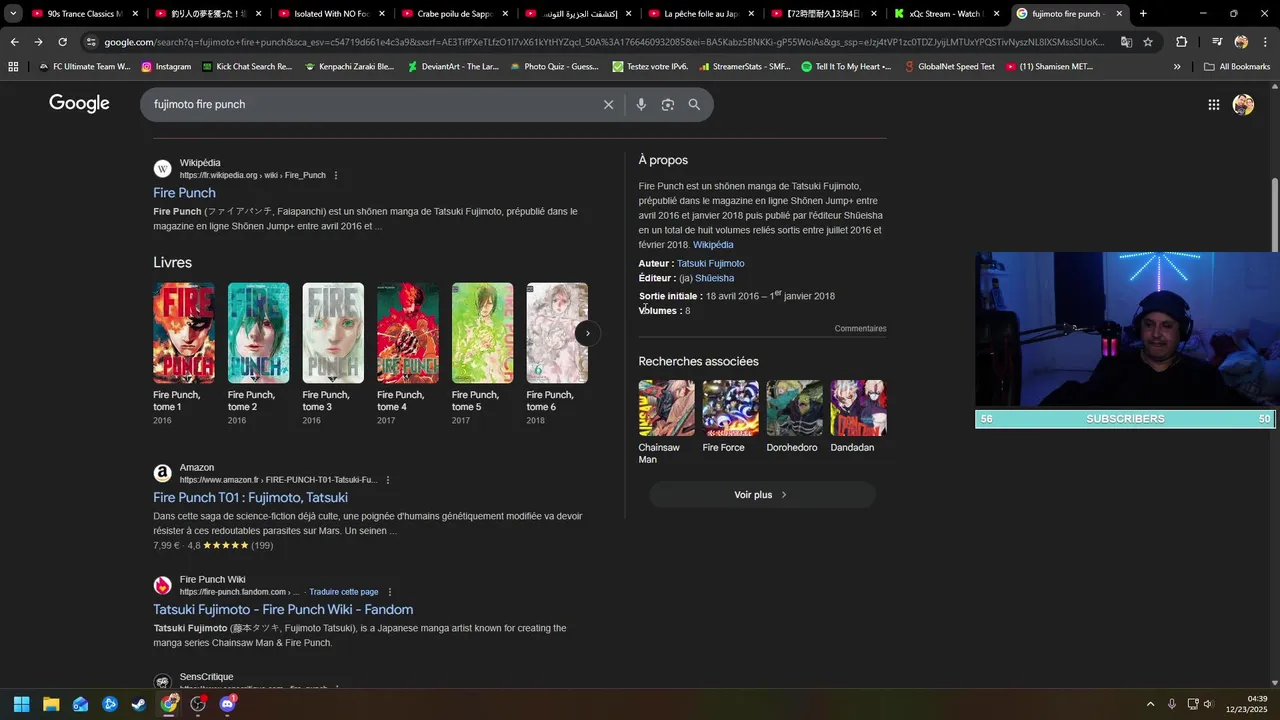1280x720 pixels.
Task: Reload the page
Action: (62, 42)
